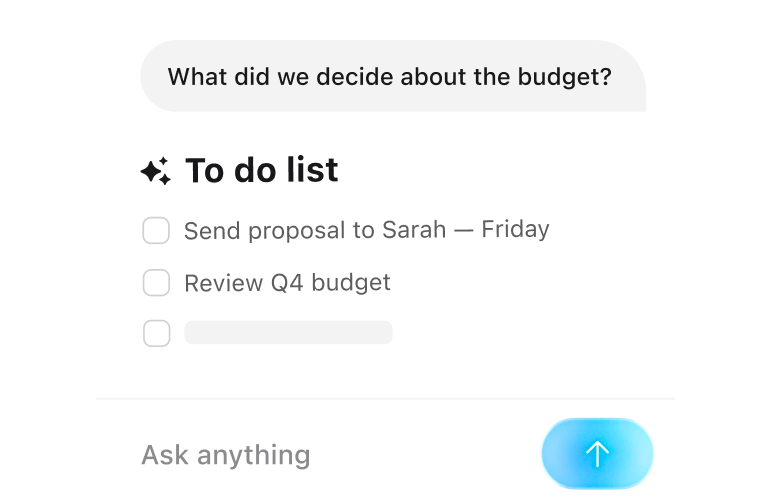The width and height of the screenshot is (778, 498).
Task: Click the gray loading placeholder bar
Action: pyautogui.click(x=288, y=332)
